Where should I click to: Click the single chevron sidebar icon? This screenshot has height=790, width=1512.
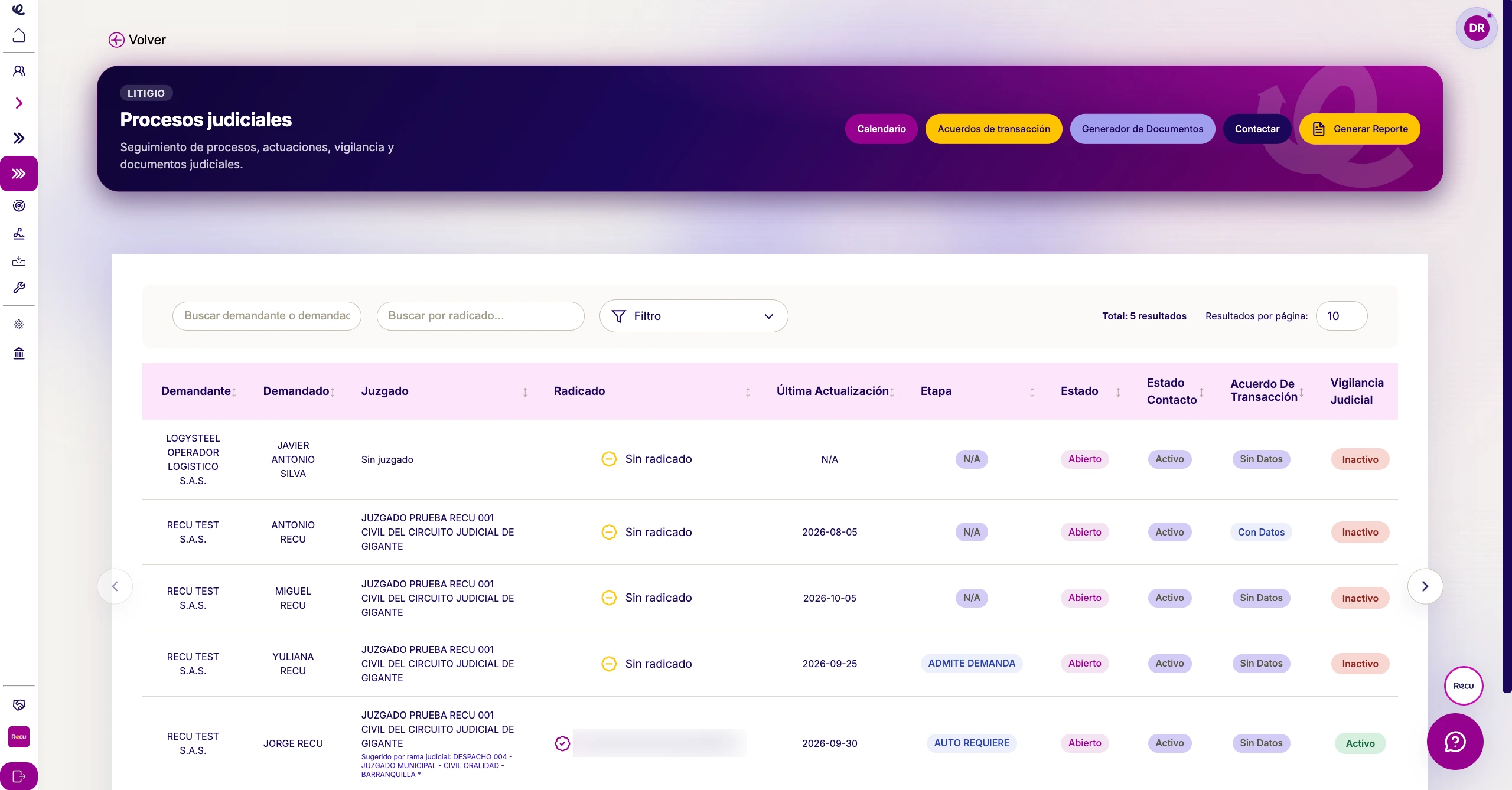point(19,103)
